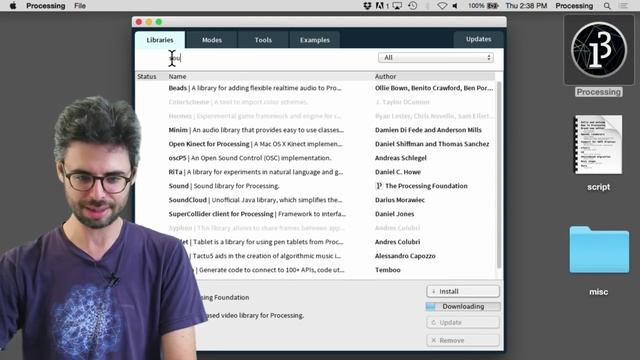Expand the All category dropdown
Screen dimensions: 640x360
pyautogui.click(x=436, y=58)
